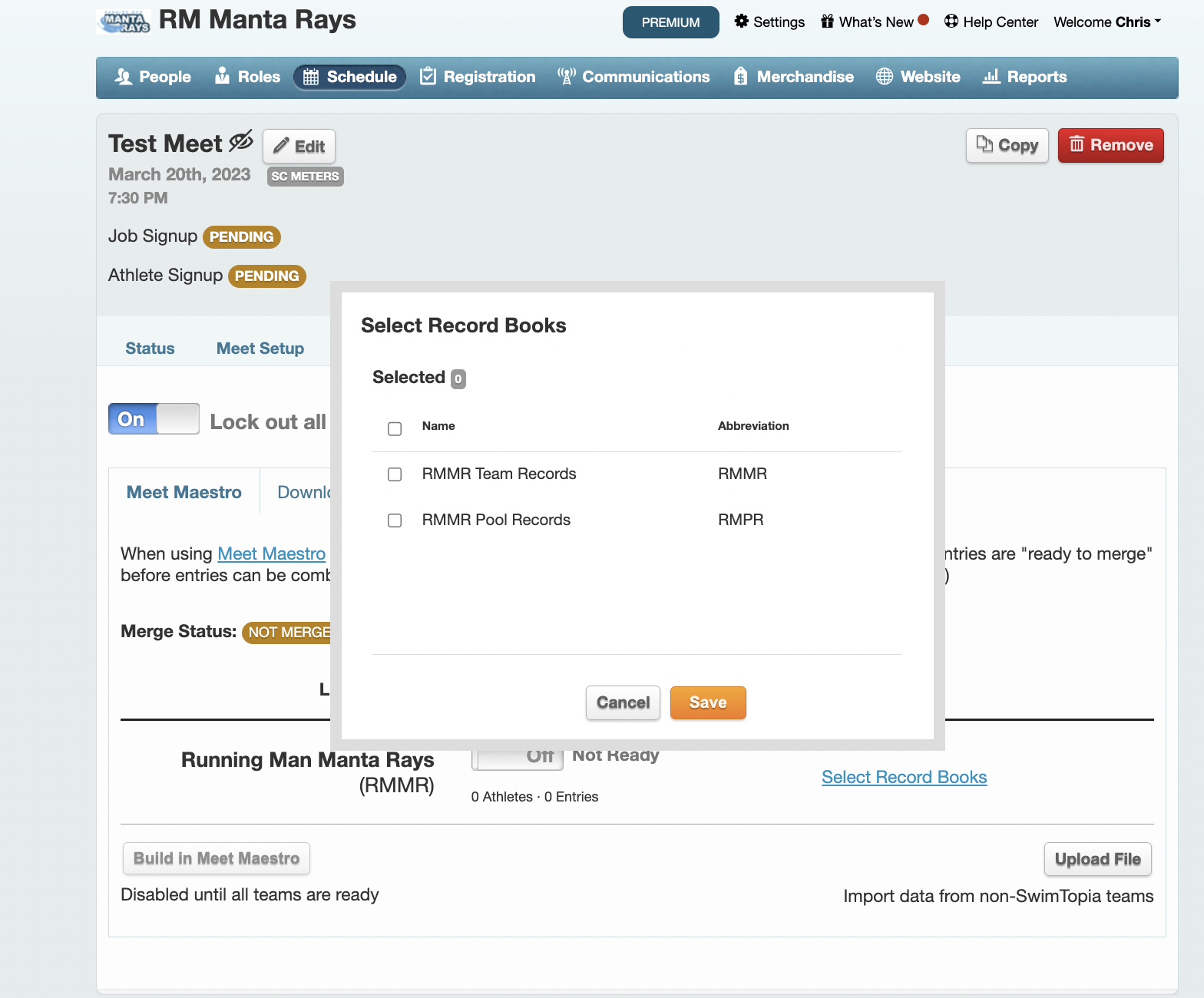The height and width of the screenshot is (998, 1204).
Task: Check the RMMR Team Records checkbox
Action: (395, 474)
